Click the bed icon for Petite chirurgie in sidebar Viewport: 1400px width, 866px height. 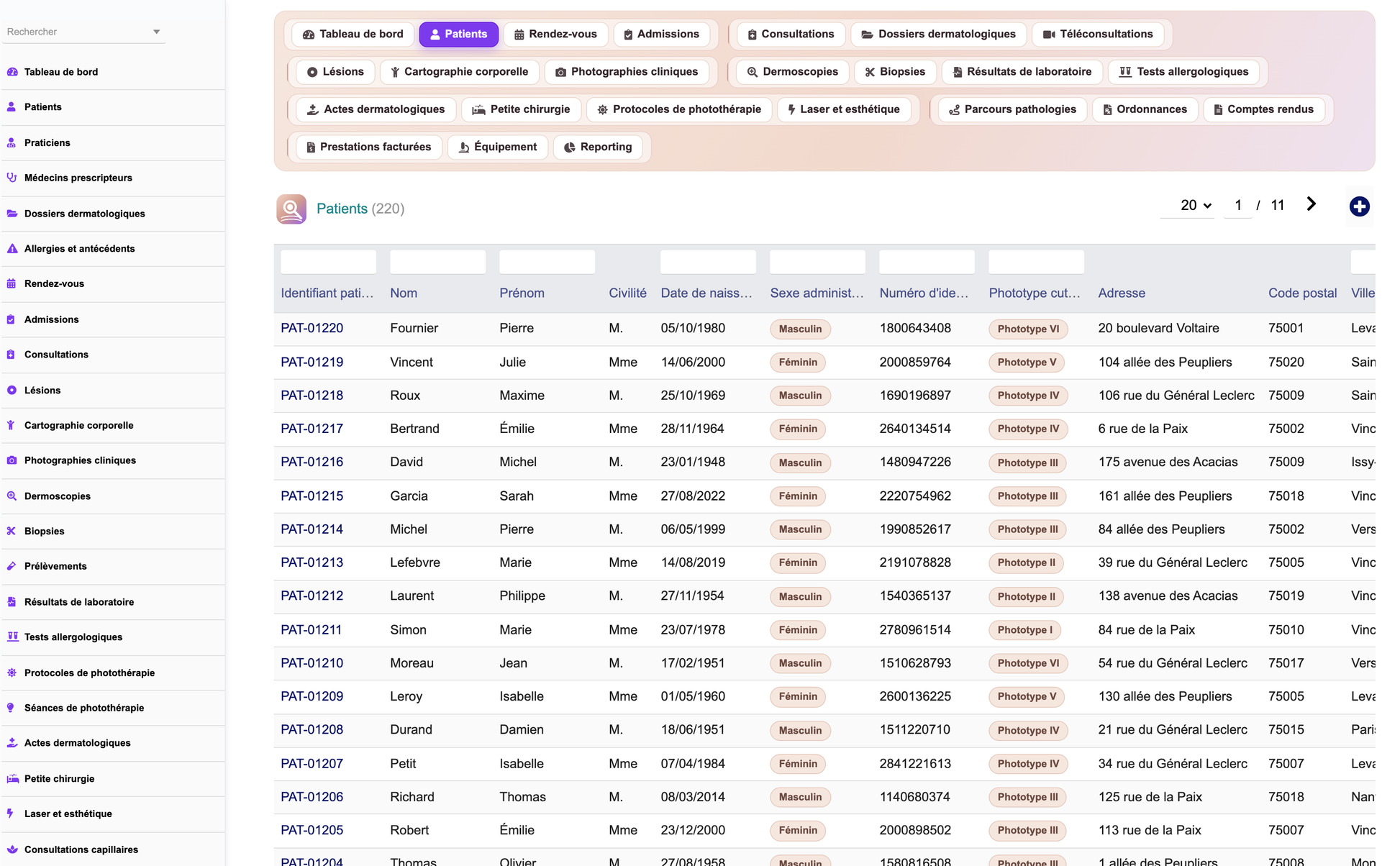pos(12,779)
